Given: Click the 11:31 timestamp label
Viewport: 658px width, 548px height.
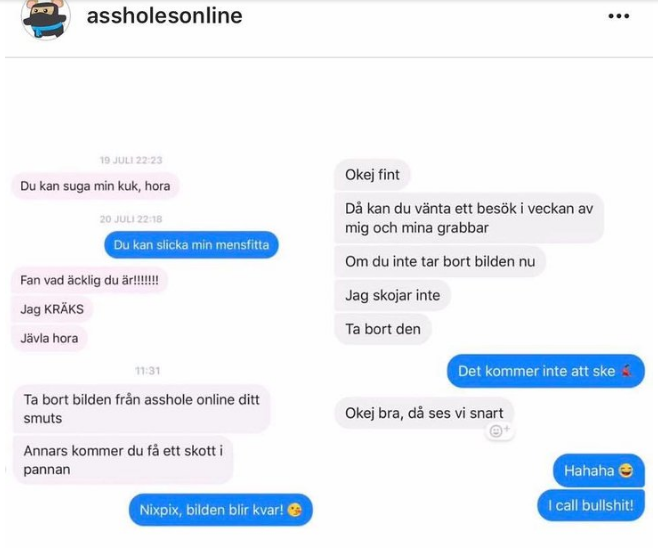Looking at the screenshot, I should tap(147, 371).
